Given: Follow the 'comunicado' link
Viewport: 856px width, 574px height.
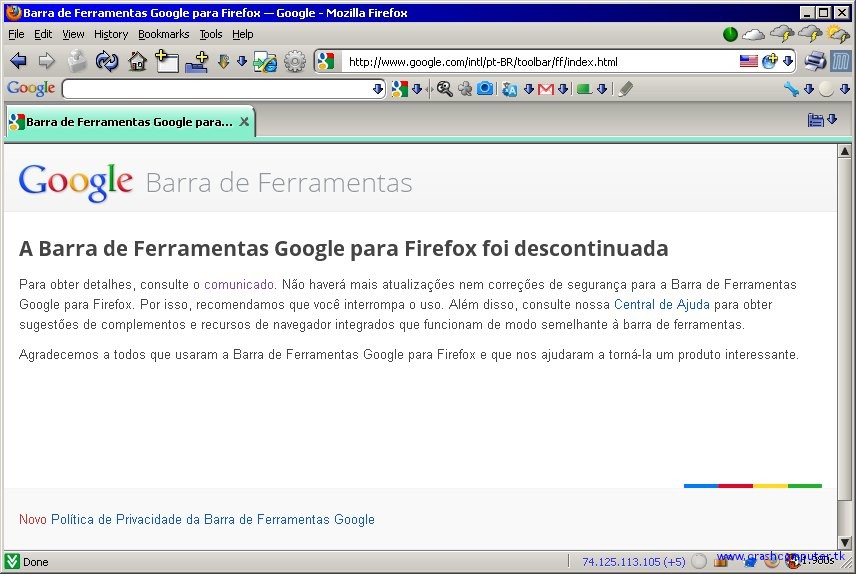Looking at the screenshot, I should coord(239,285).
